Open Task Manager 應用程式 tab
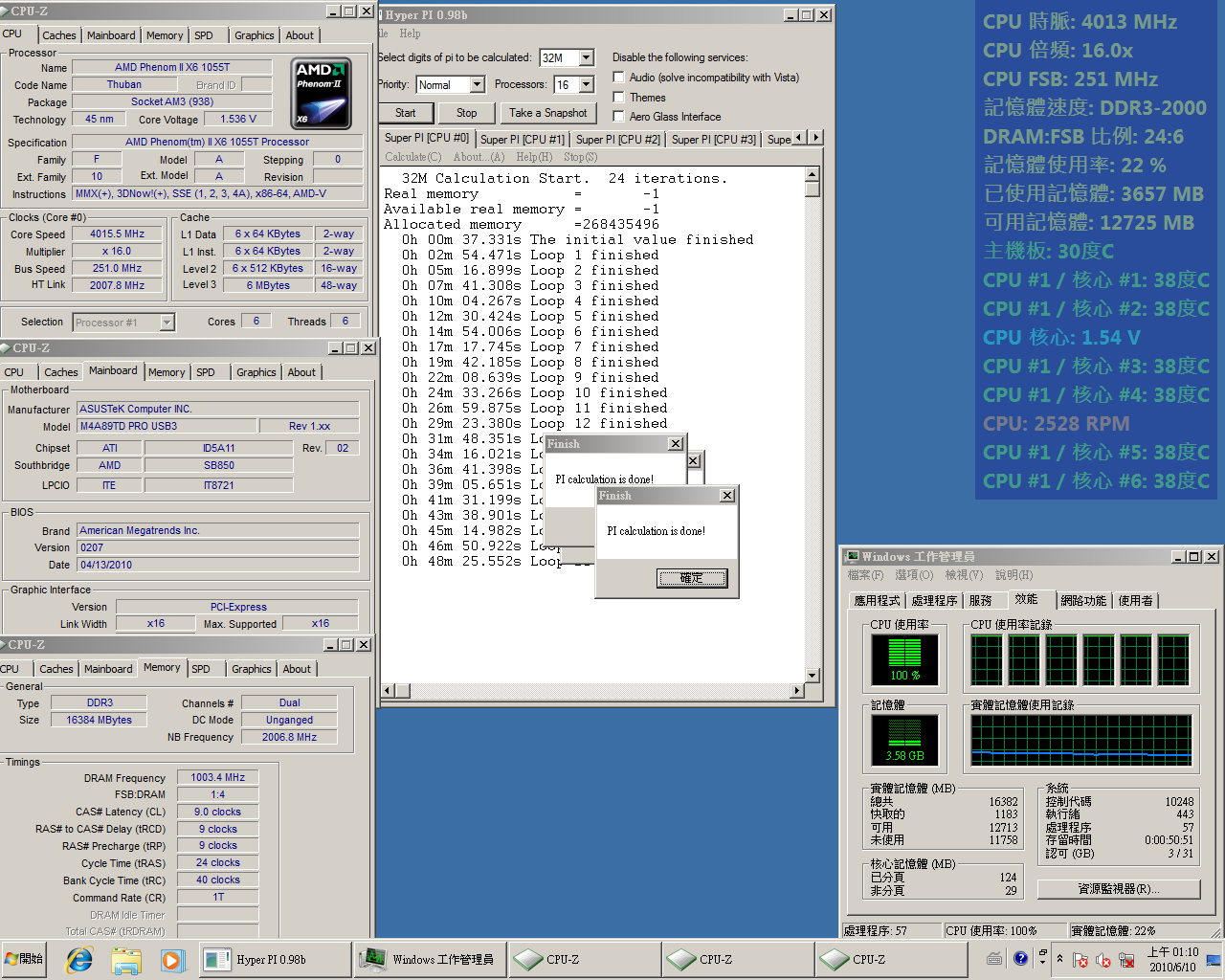 (878, 601)
